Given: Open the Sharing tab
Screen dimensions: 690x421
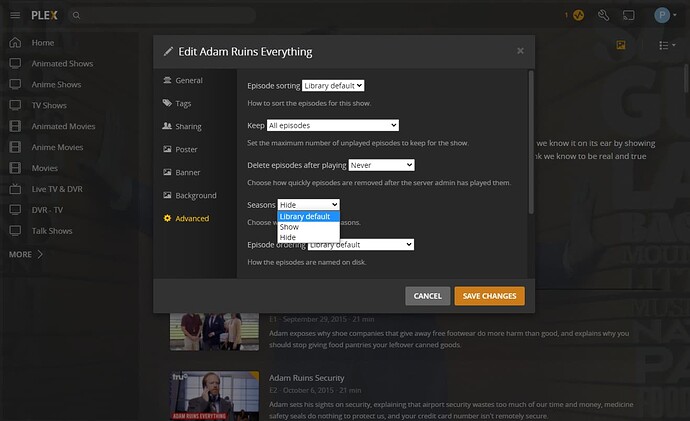Looking at the screenshot, I should (182, 127).
